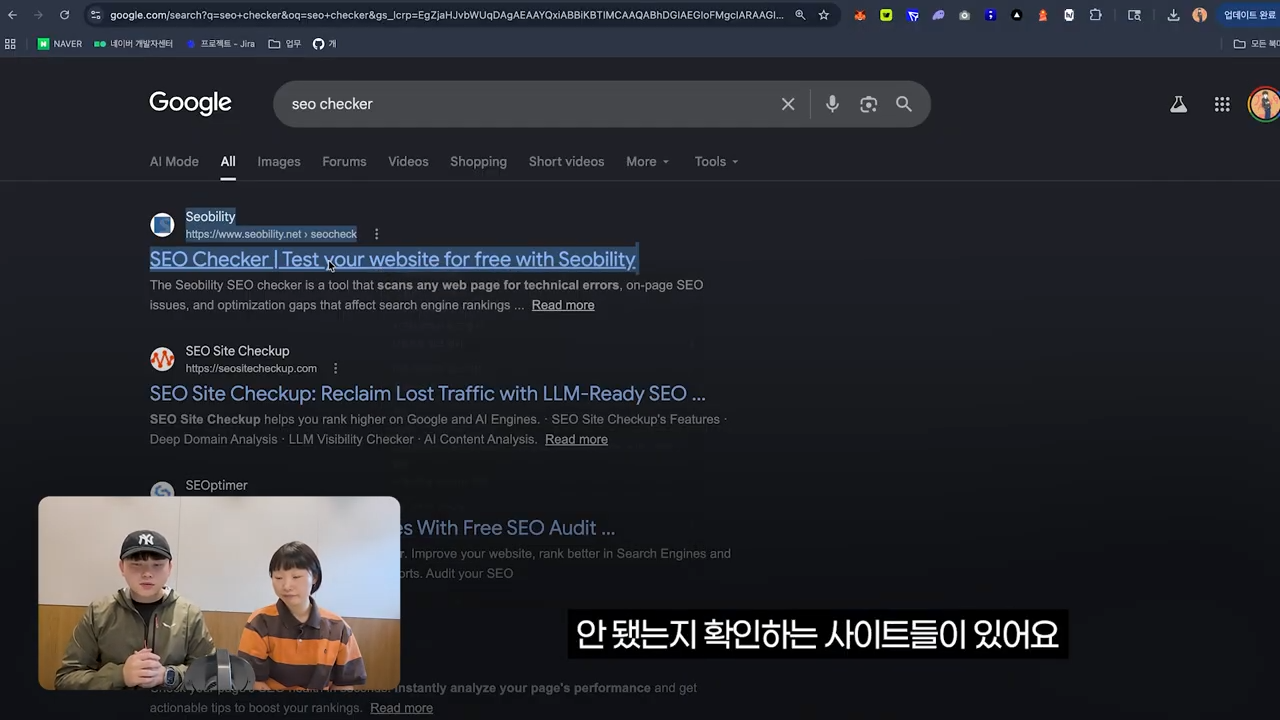Open the blue cursor extension icon
The height and width of the screenshot is (720, 1280).
pos(912,15)
